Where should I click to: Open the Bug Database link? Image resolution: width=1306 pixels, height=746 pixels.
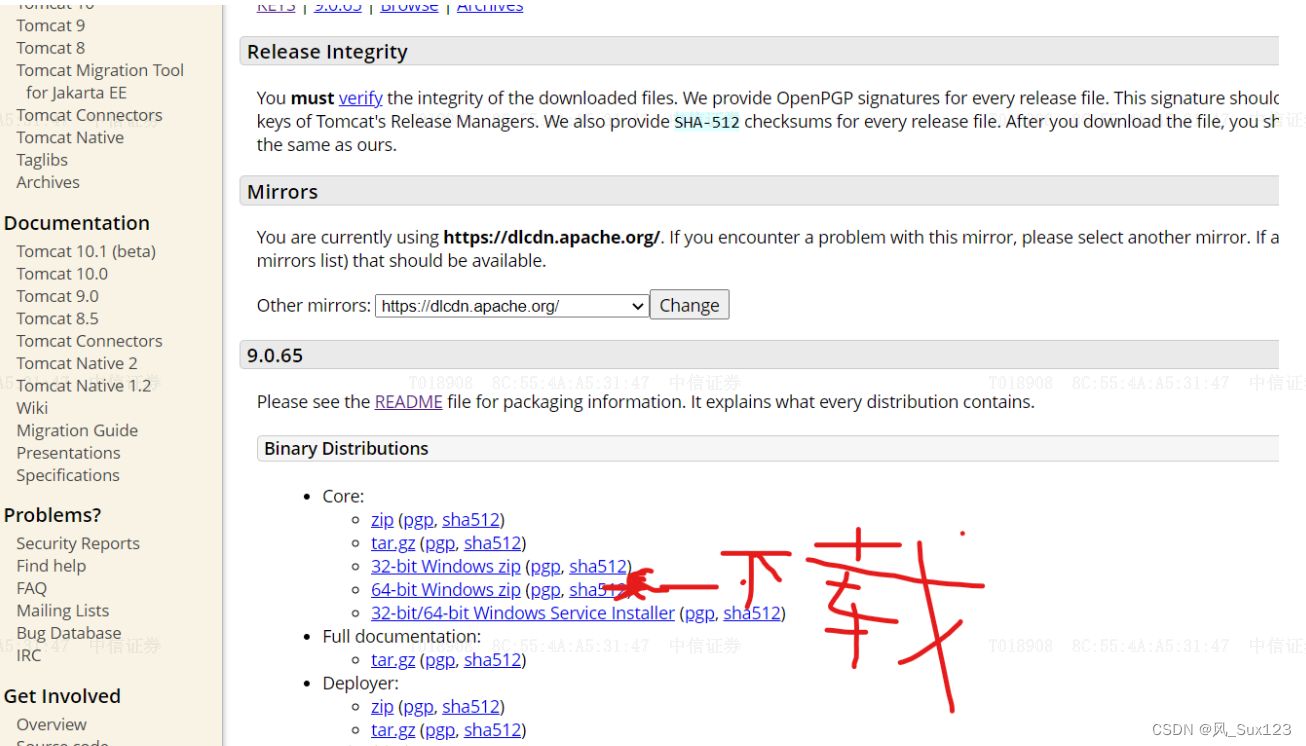point(69,633)
